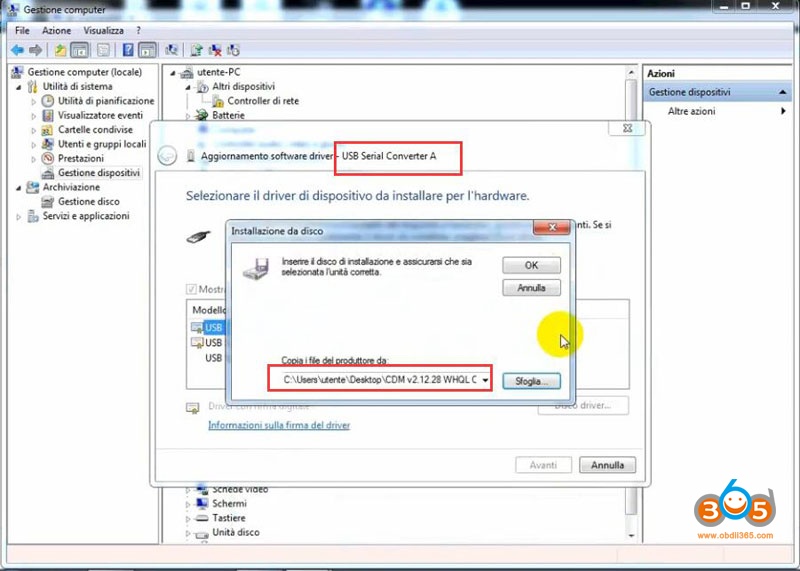Collapse Gestione dispositivi section in Azioni pane

[783, 92]
